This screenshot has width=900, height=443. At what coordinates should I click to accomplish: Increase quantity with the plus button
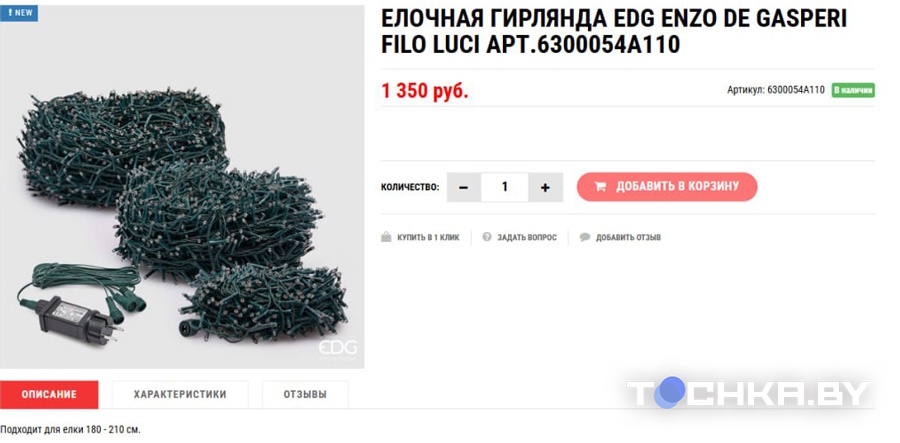[545, 187]
